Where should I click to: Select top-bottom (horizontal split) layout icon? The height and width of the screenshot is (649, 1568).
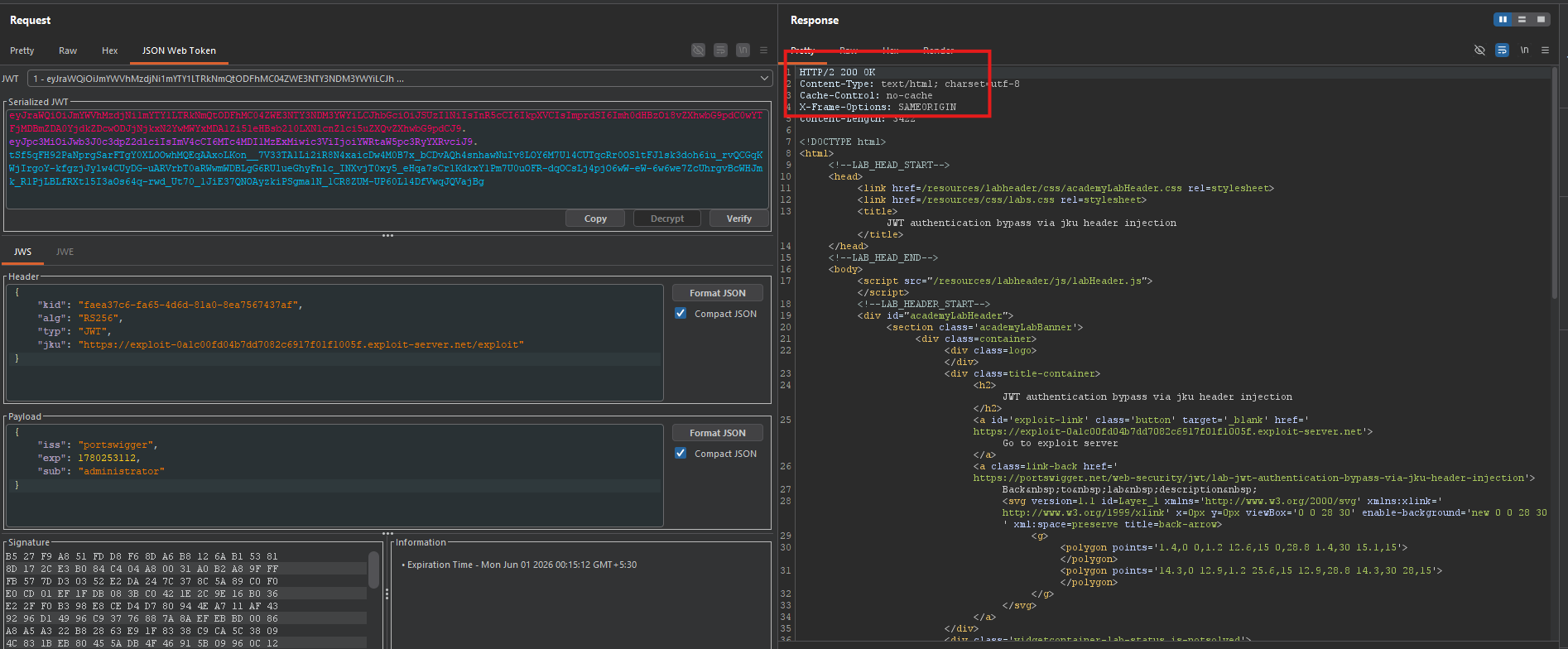1522,19
